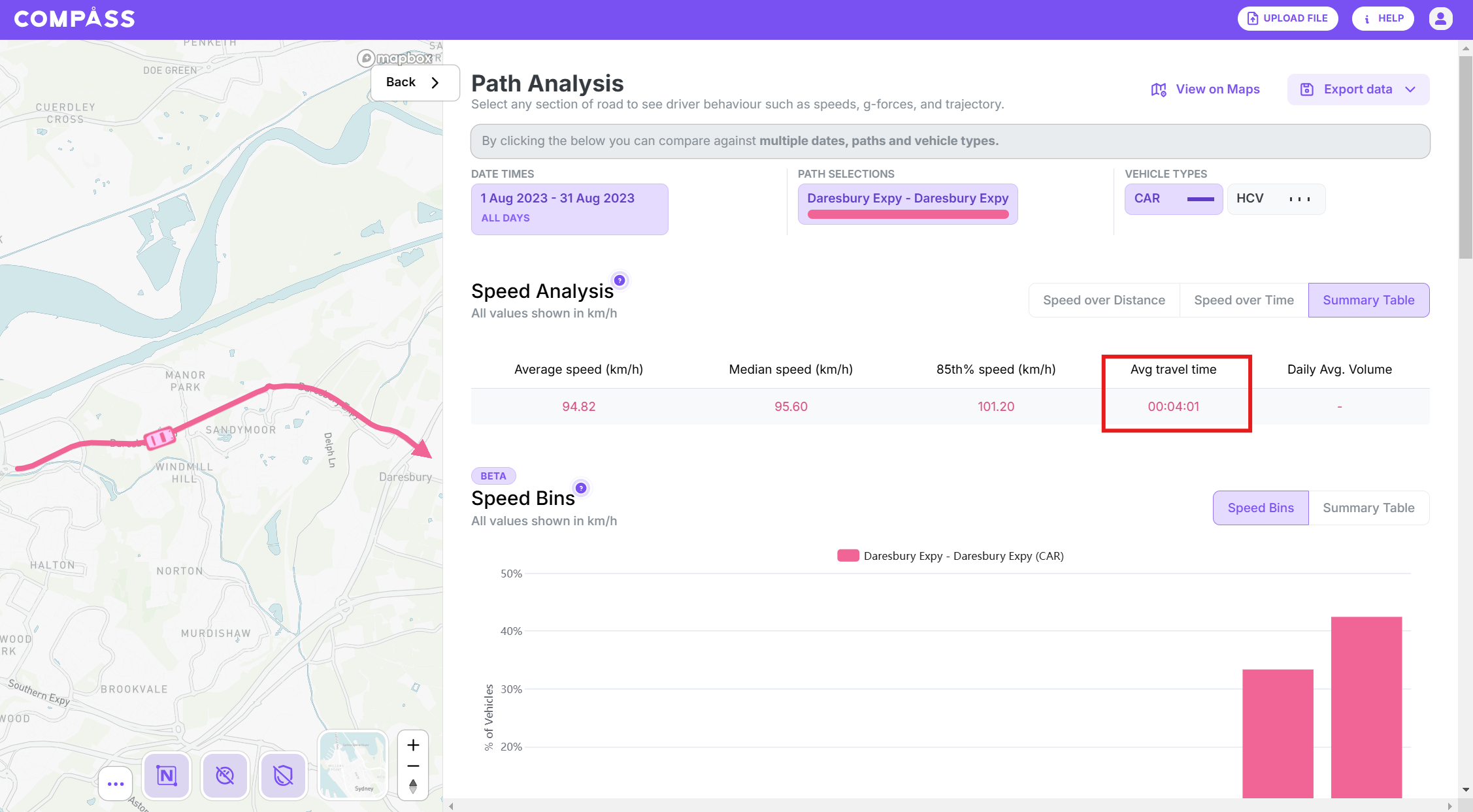Screen dimensions: 1473x812
Task: Select the 1 Aug 2023 - 31 Aug 2023 date range
Action: coord(569,209)
